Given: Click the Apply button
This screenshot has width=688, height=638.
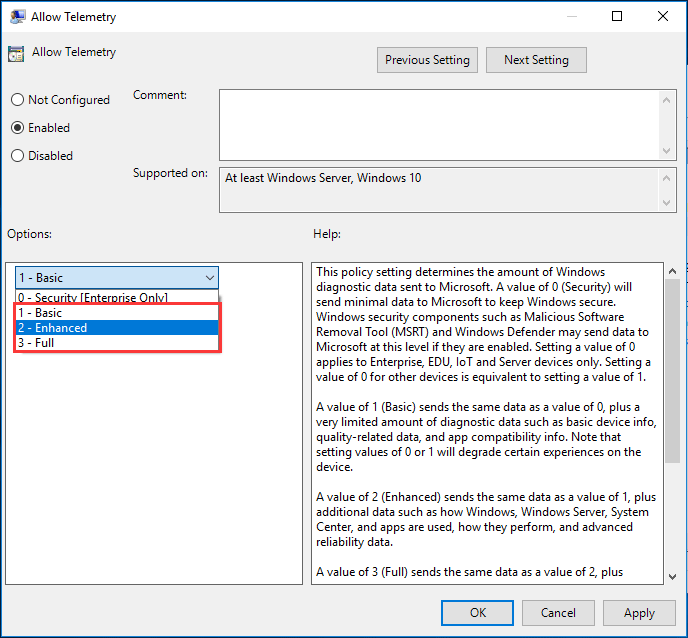Looking at the screenshot, I should click(x=639, y=613).
